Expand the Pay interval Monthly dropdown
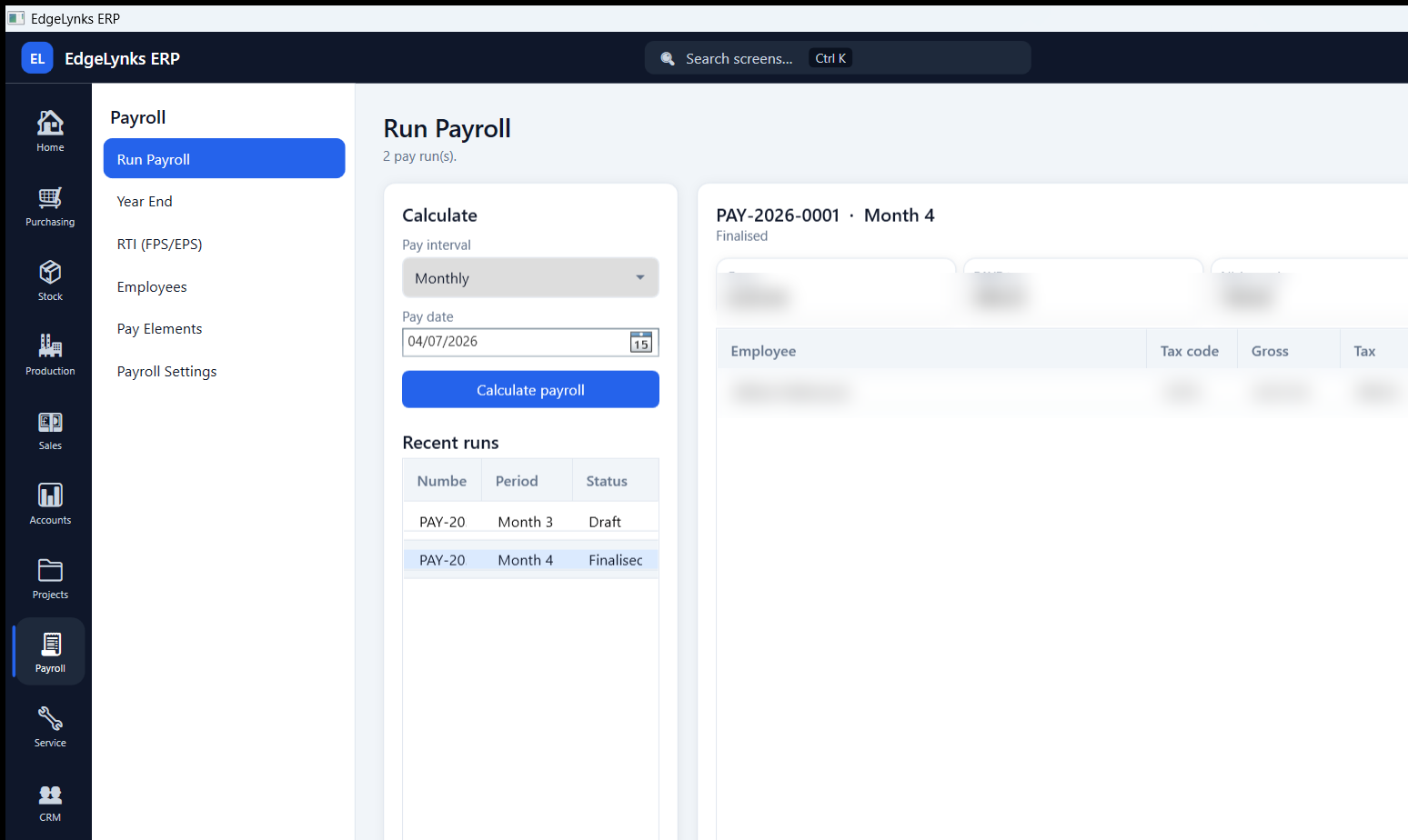Screen dimensions: 1408x840 (x=530, y=277)
